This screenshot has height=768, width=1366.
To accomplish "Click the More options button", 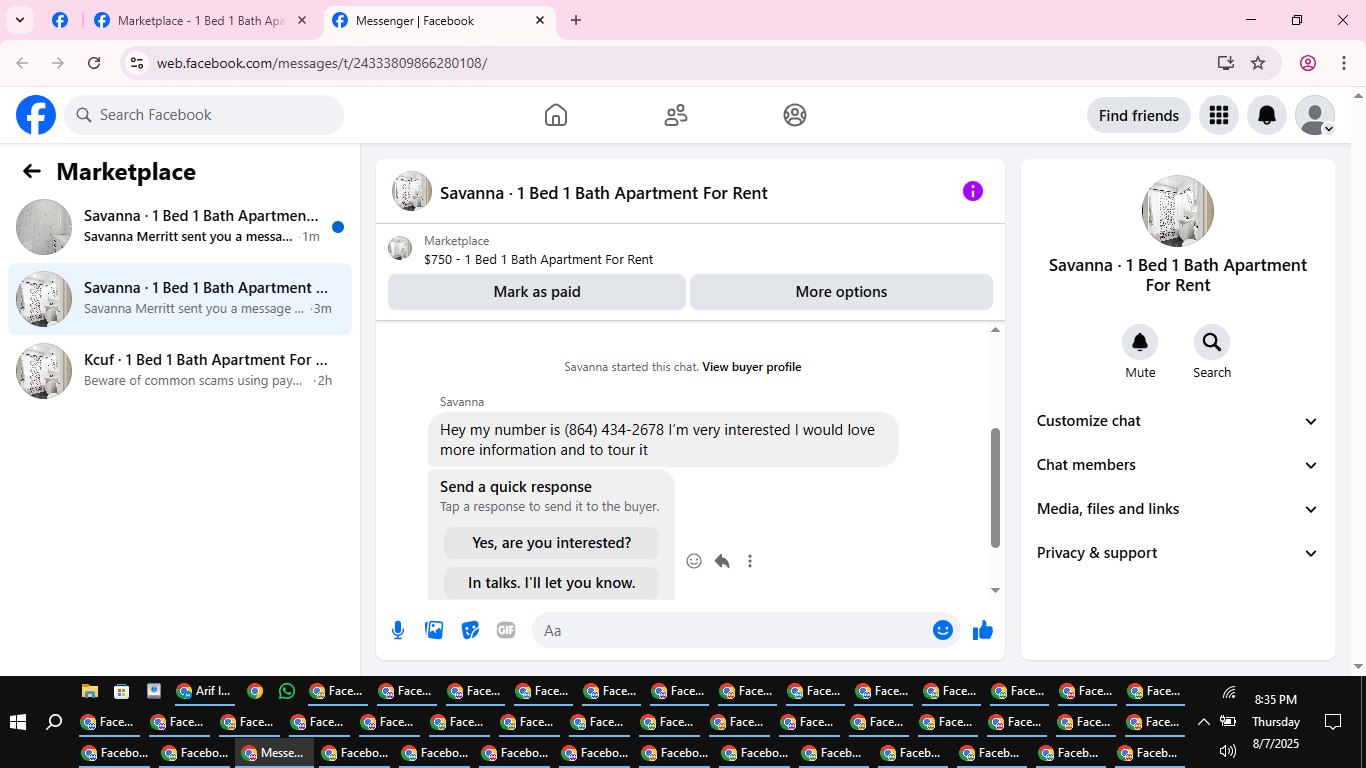I will point(841,292).
